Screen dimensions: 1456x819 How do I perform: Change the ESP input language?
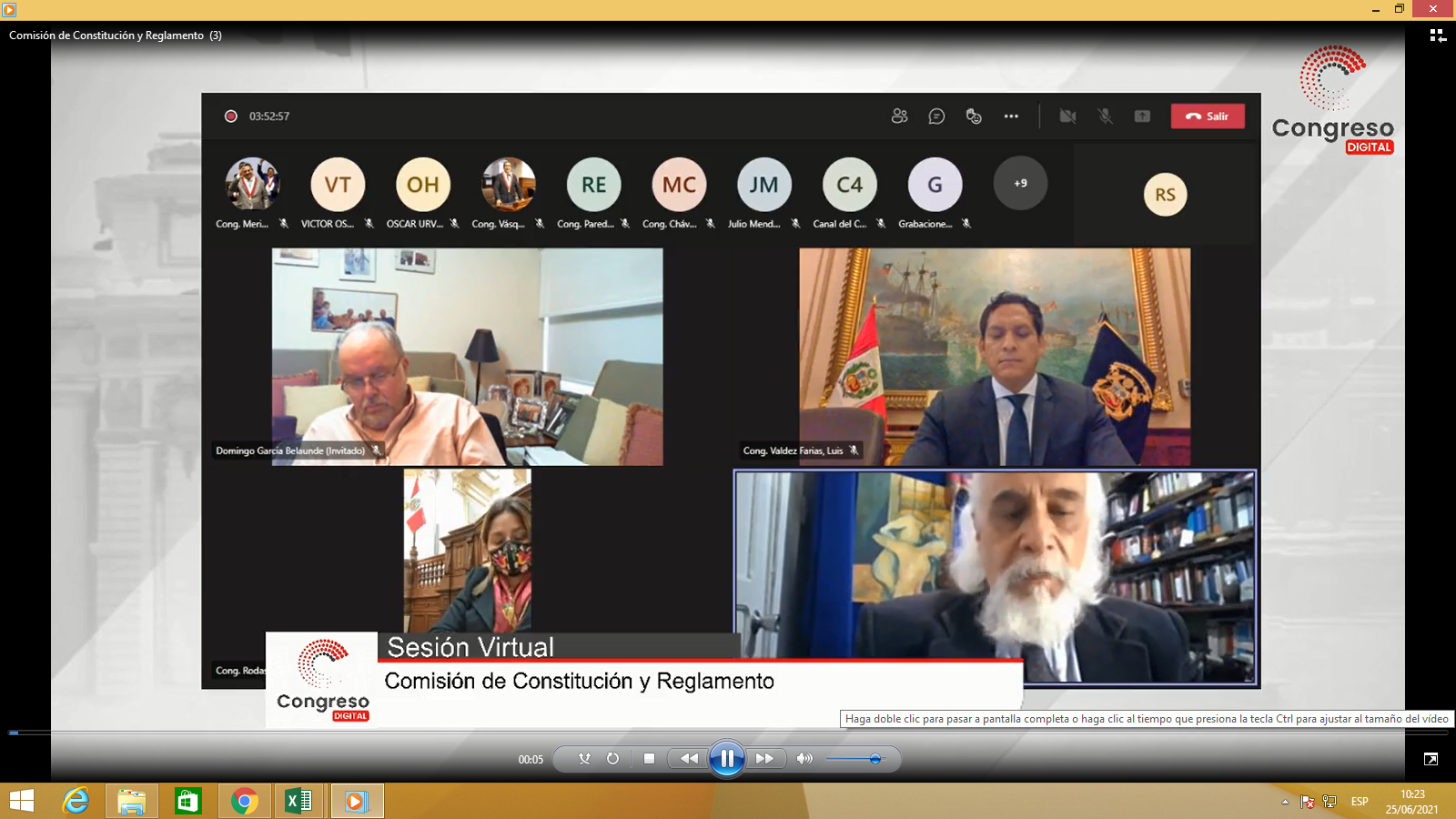[x=1360, y=802]
